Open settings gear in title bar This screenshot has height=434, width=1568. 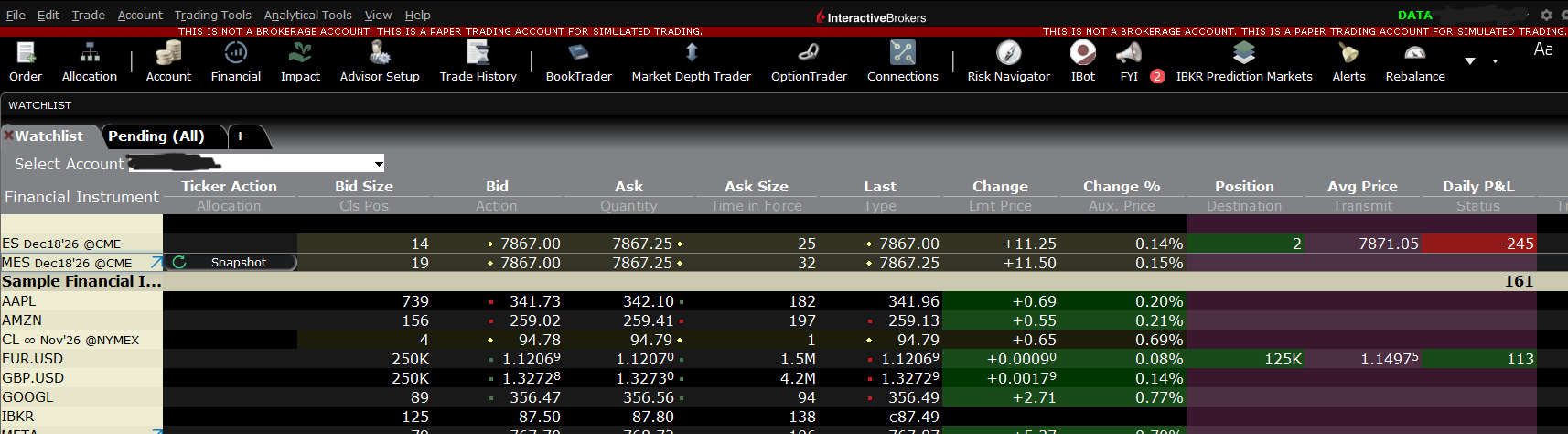(1546, 15)
